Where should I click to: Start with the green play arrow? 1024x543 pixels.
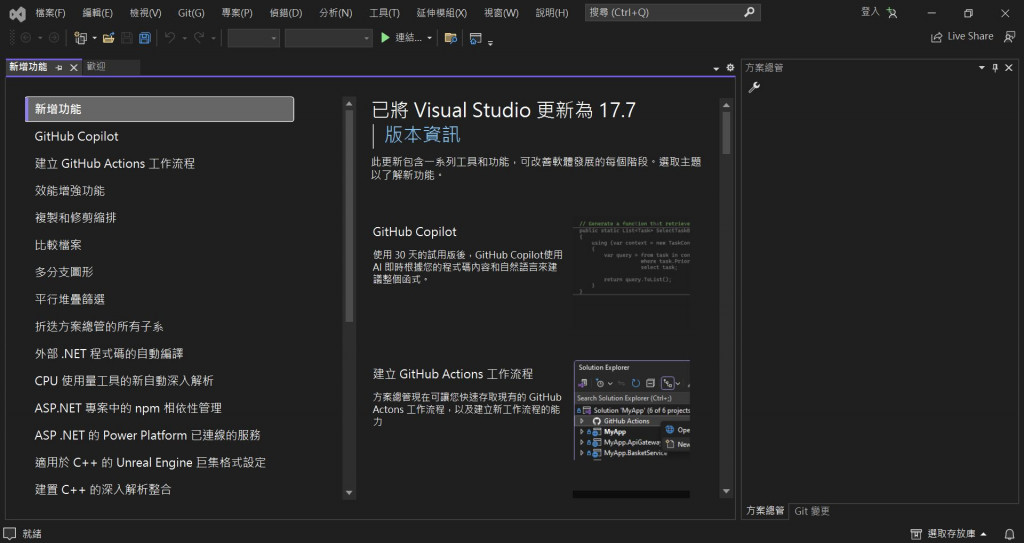(385, 38)
